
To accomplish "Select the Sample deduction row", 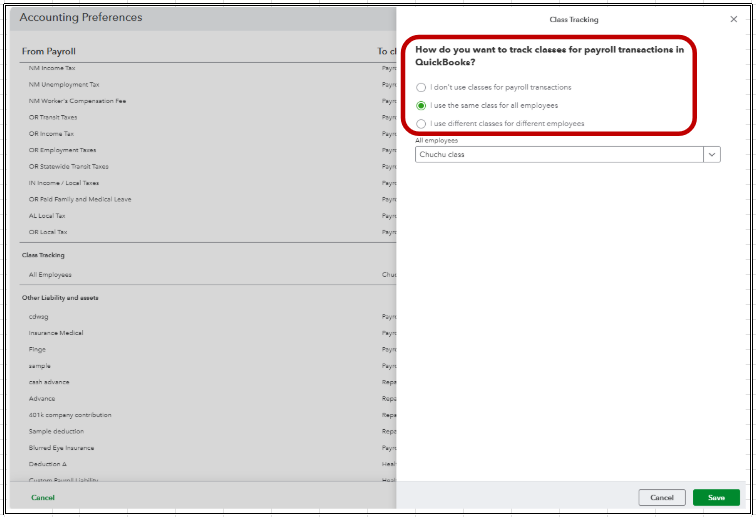I will click(57, 431).
